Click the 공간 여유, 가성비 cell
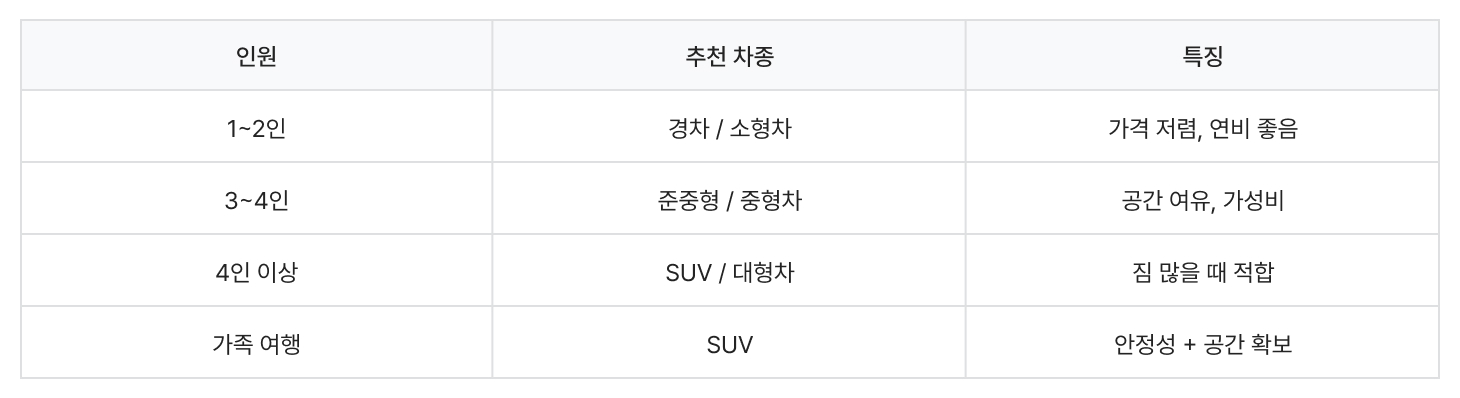 pos(1202,199)
